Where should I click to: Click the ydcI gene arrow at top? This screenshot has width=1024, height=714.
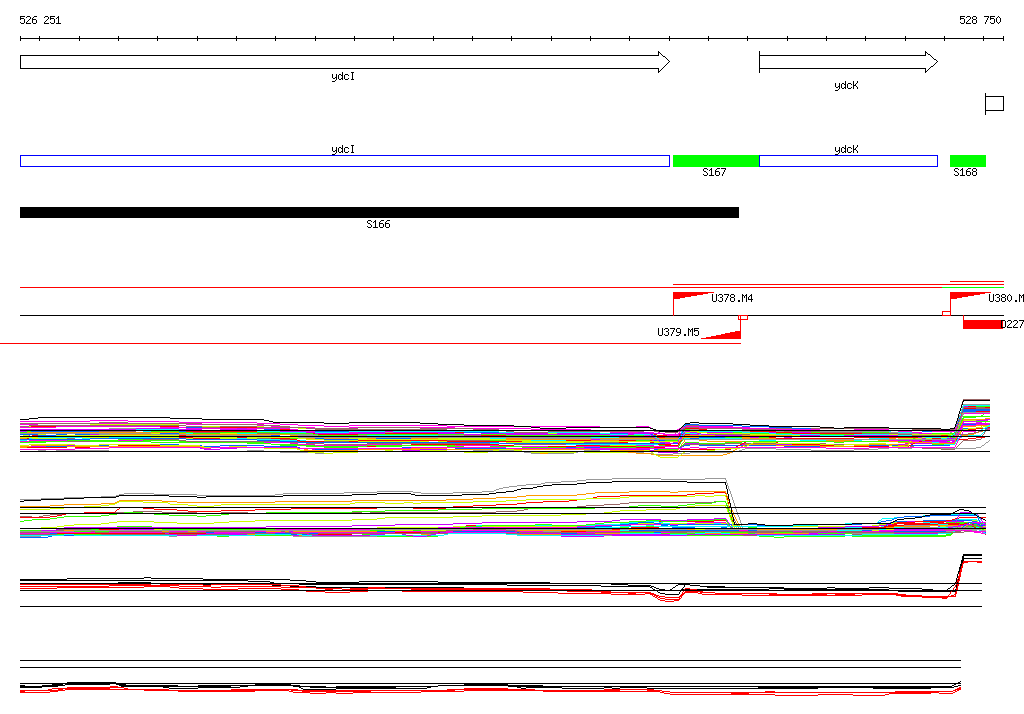[345, 62]
